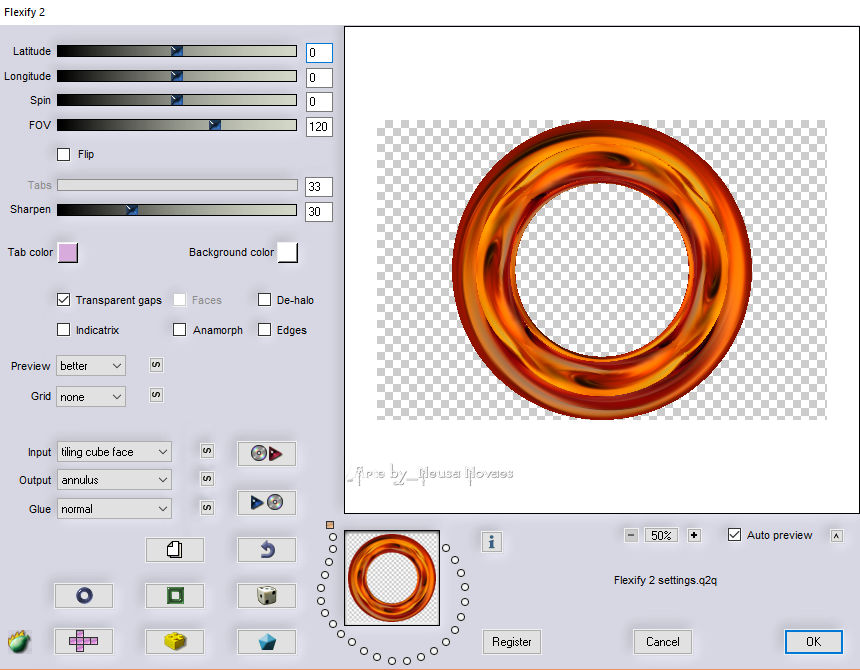Click the blue pentagon gem icon button
This screenshot has width=860, height=670.
267,641
